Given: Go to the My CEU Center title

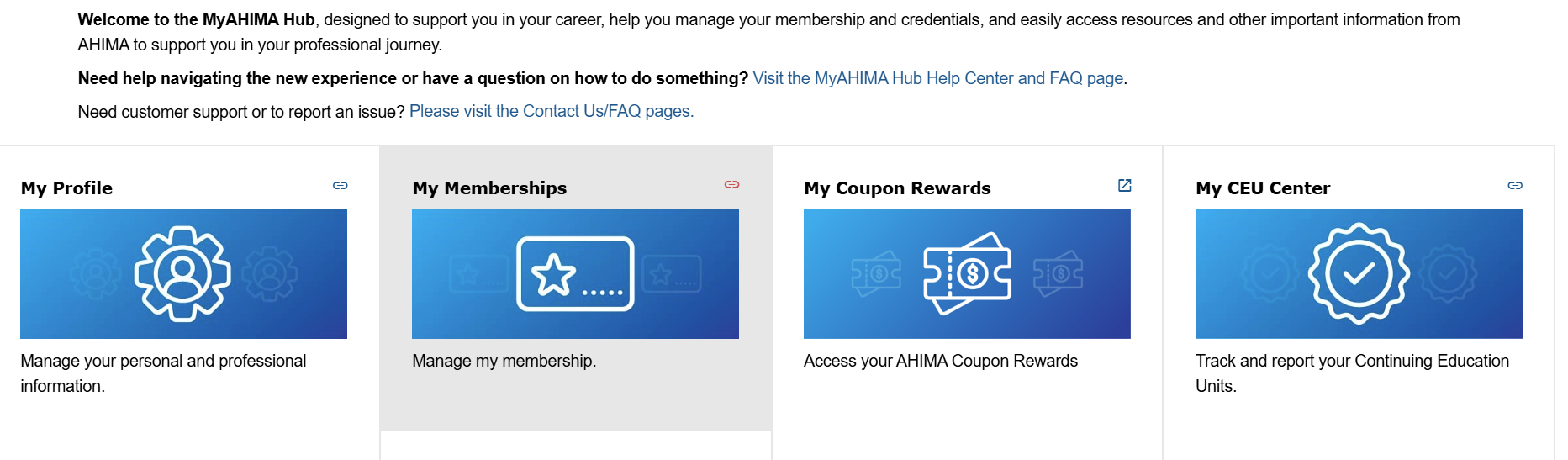Looking at the screenshot, I should pos(1263,188).
